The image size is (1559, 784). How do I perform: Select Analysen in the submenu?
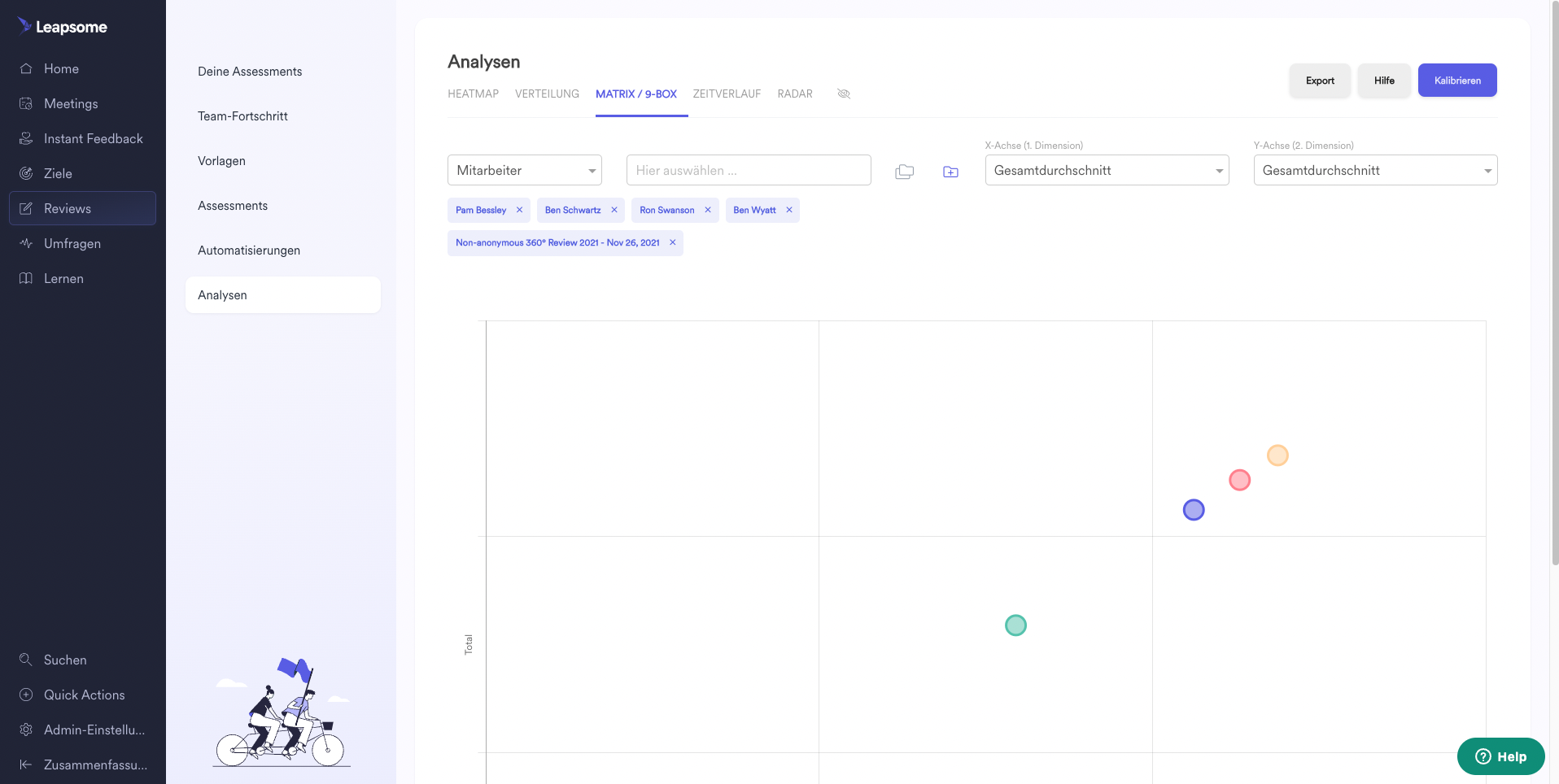point(283,294)
